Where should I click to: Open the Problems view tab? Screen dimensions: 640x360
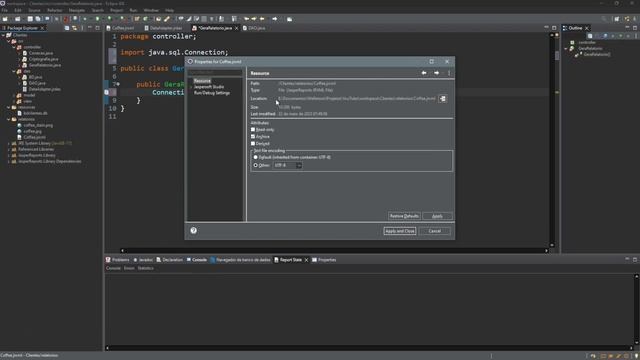click(118, 260)
